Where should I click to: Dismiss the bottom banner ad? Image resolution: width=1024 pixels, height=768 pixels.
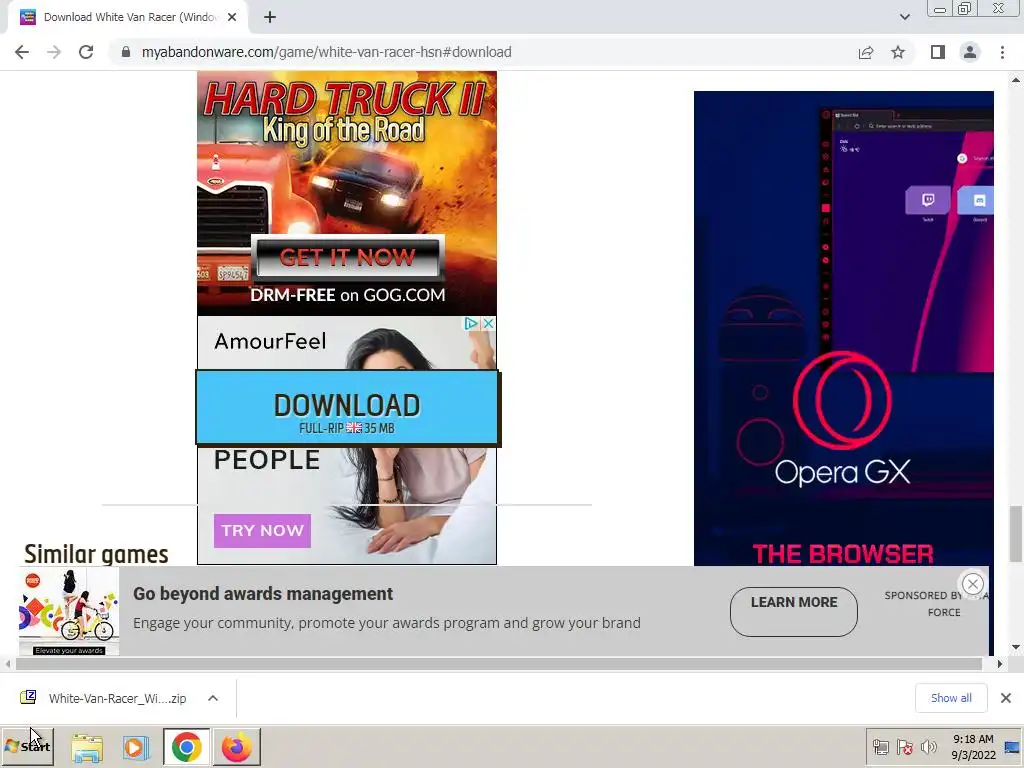[972, 584]
